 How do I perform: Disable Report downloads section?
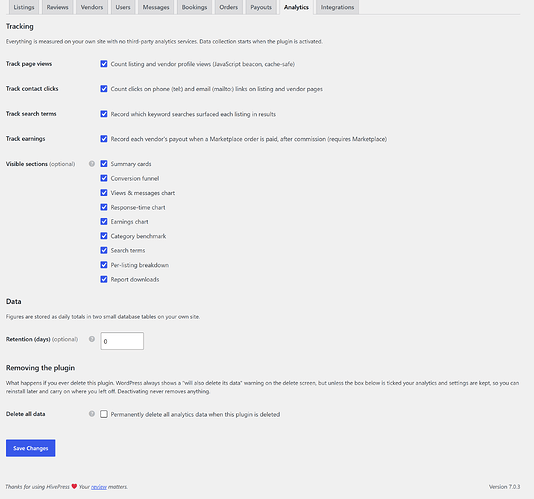pyautogui.click(x=104, y=279)
